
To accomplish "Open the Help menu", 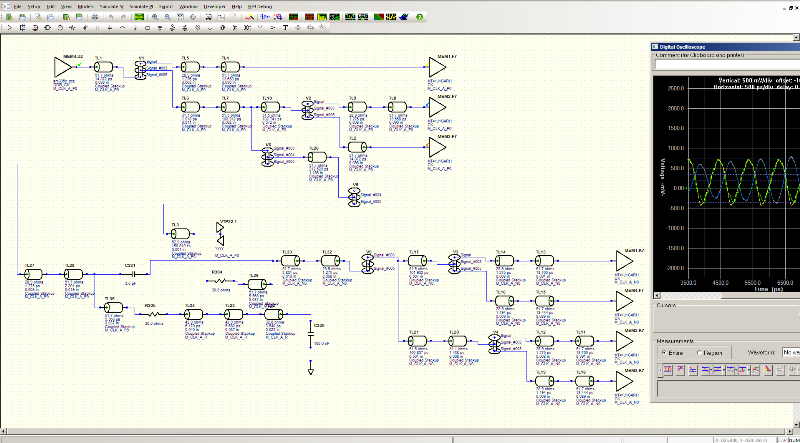I will (x=236, y=6).
